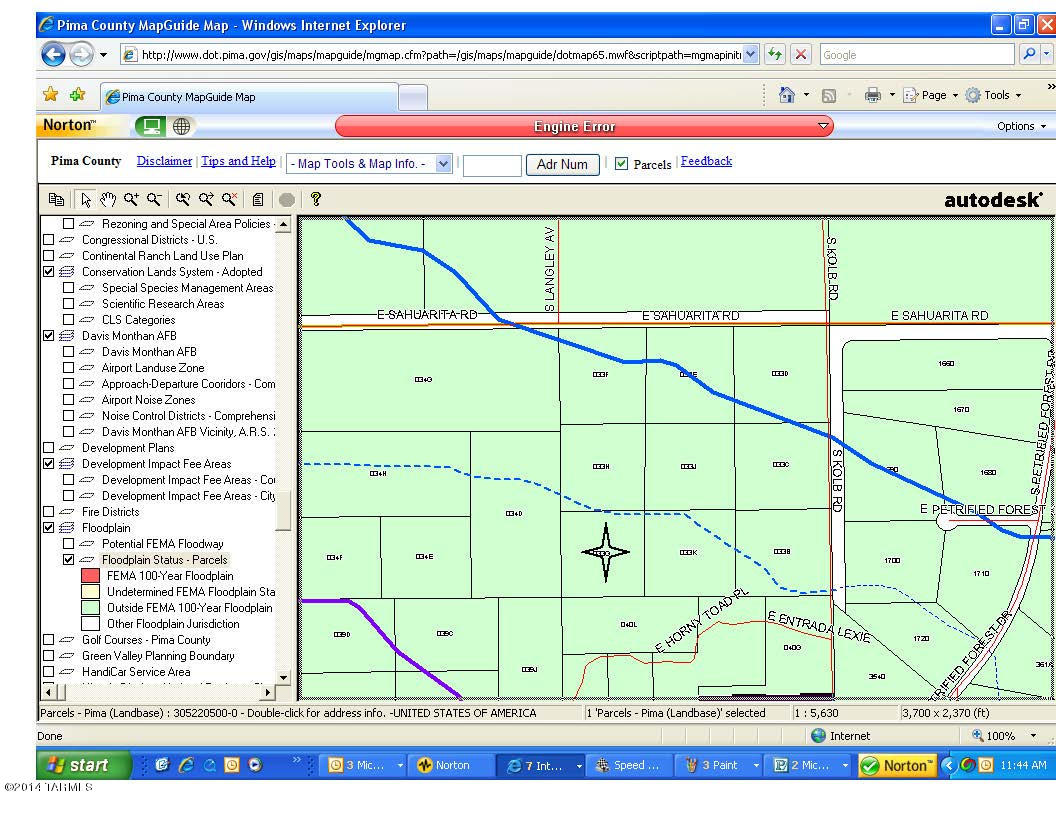Screen dimensions: 1056x816
Task: Uncheck the Floodplain group checkbox
Action: point(48,528)
